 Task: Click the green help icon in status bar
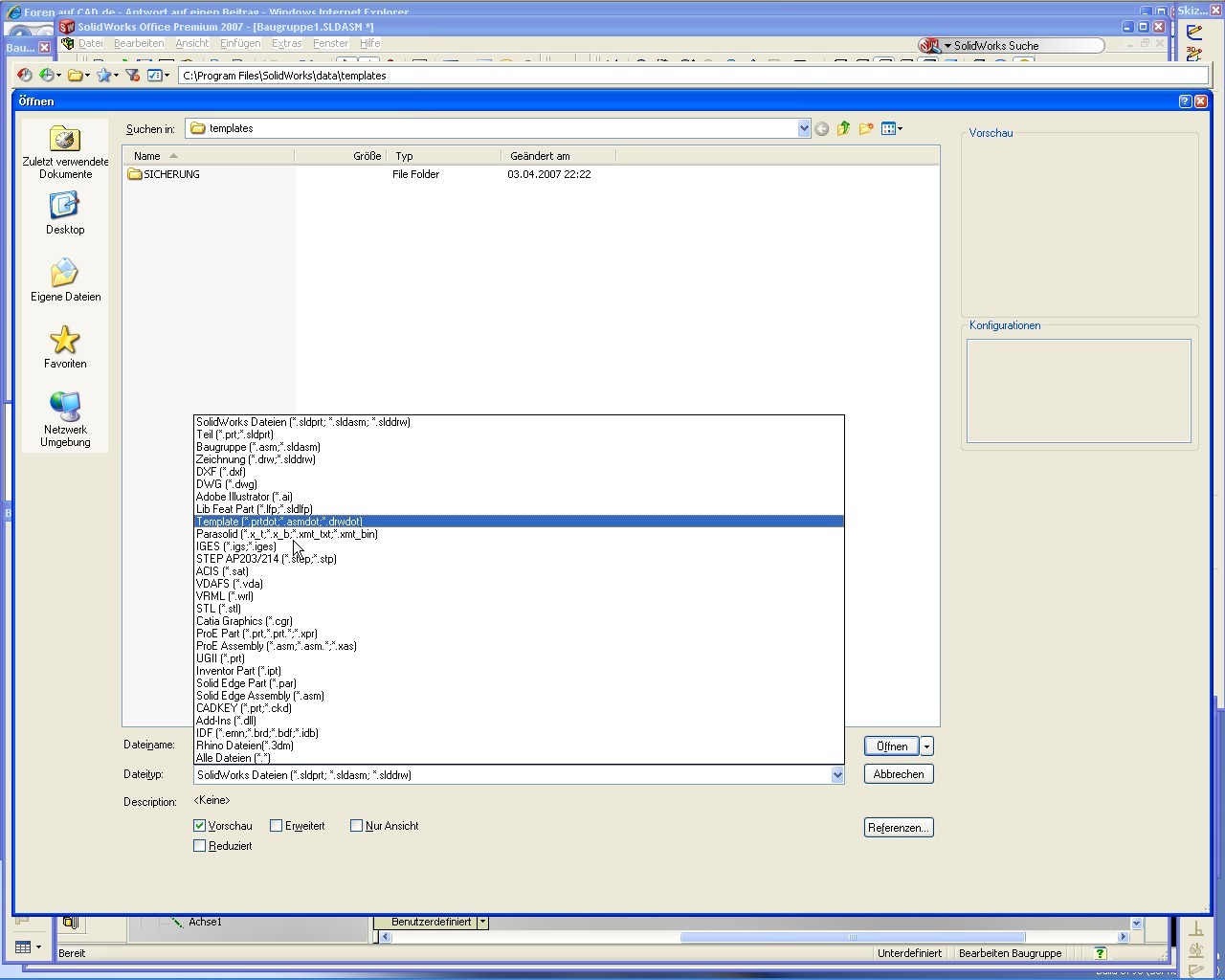tap(1101, 953)
